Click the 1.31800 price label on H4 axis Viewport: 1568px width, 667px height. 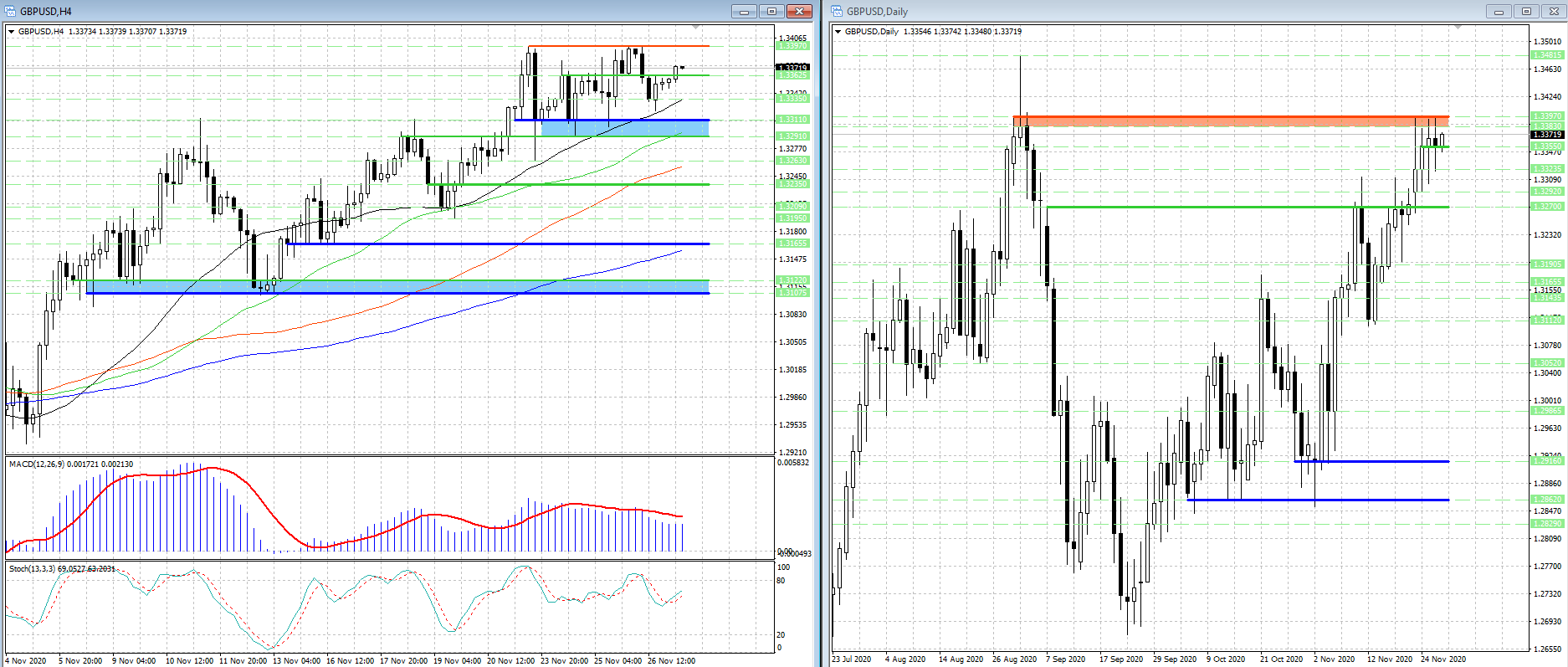pyautogui.click(x=792, y=232)
